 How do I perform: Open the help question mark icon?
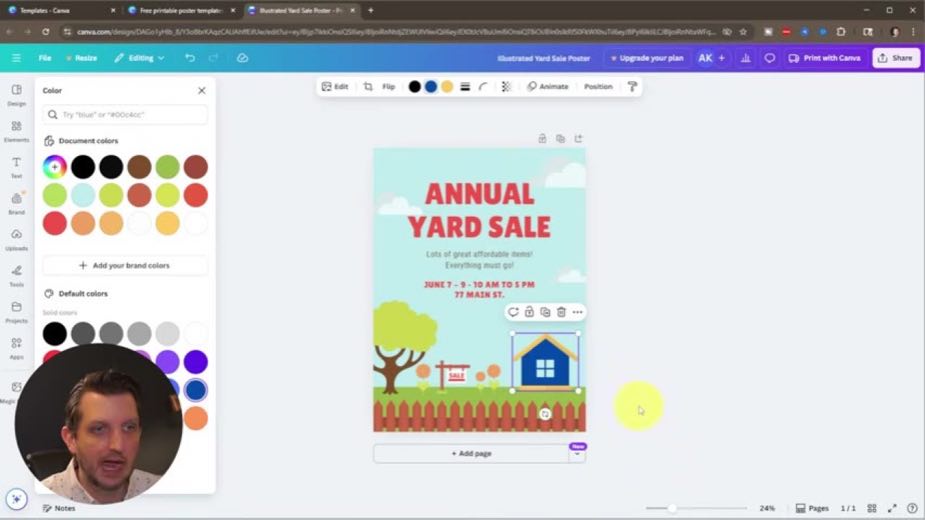[x=912, y=508]
